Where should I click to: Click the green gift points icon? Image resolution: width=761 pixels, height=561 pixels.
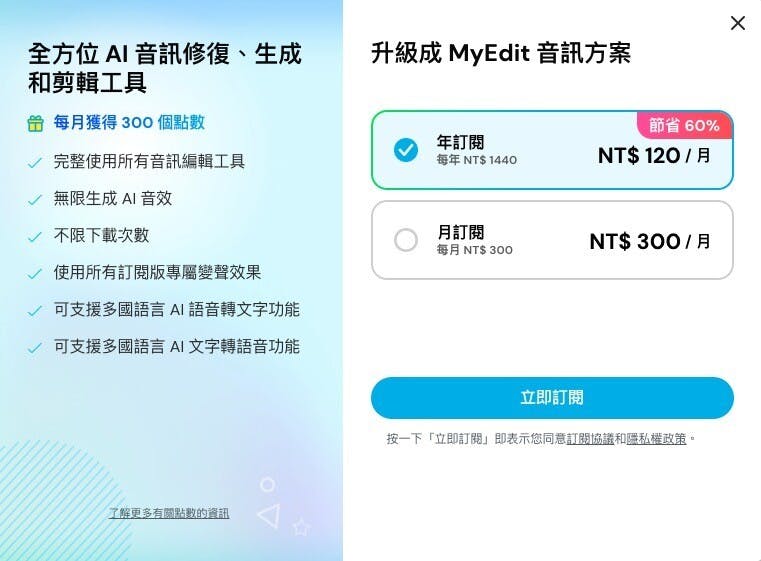tap(35, 123)
